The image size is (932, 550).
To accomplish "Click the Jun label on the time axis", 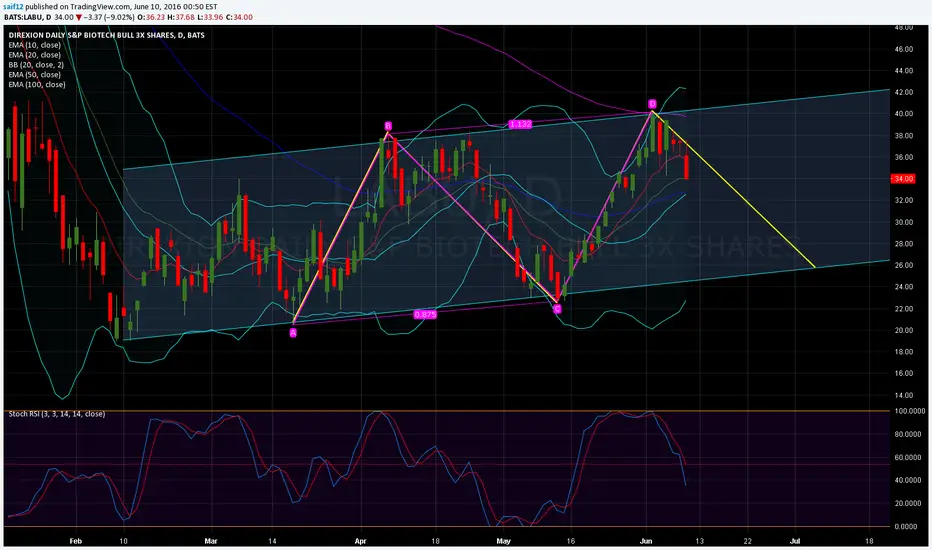I will click(646, 541).
